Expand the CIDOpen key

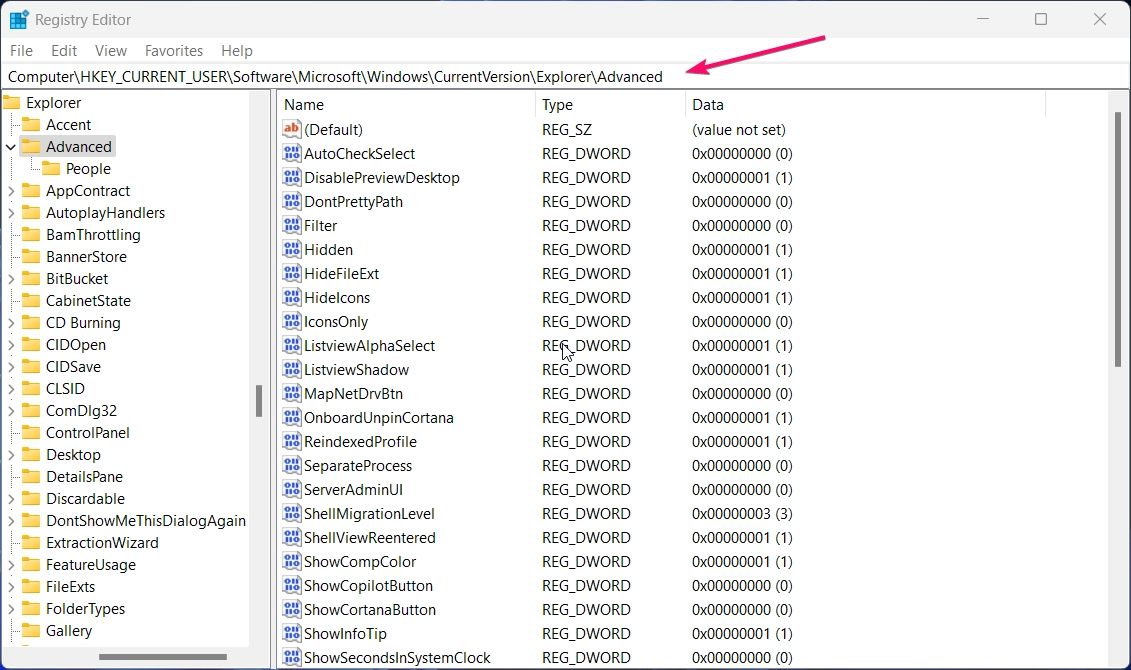click(x=11, y=345)
